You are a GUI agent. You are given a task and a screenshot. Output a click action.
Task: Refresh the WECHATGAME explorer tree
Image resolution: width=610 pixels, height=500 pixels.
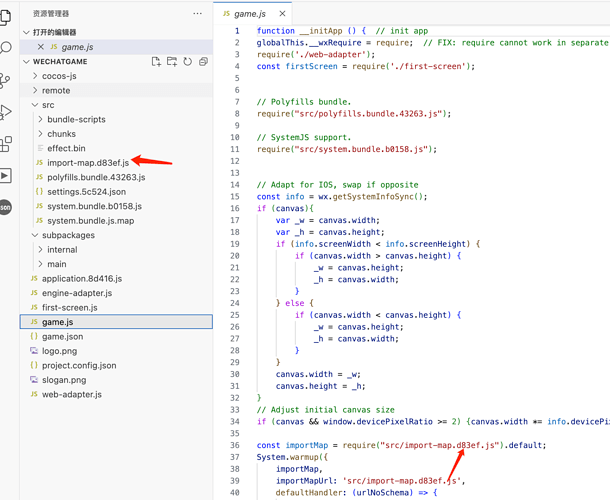188,61
